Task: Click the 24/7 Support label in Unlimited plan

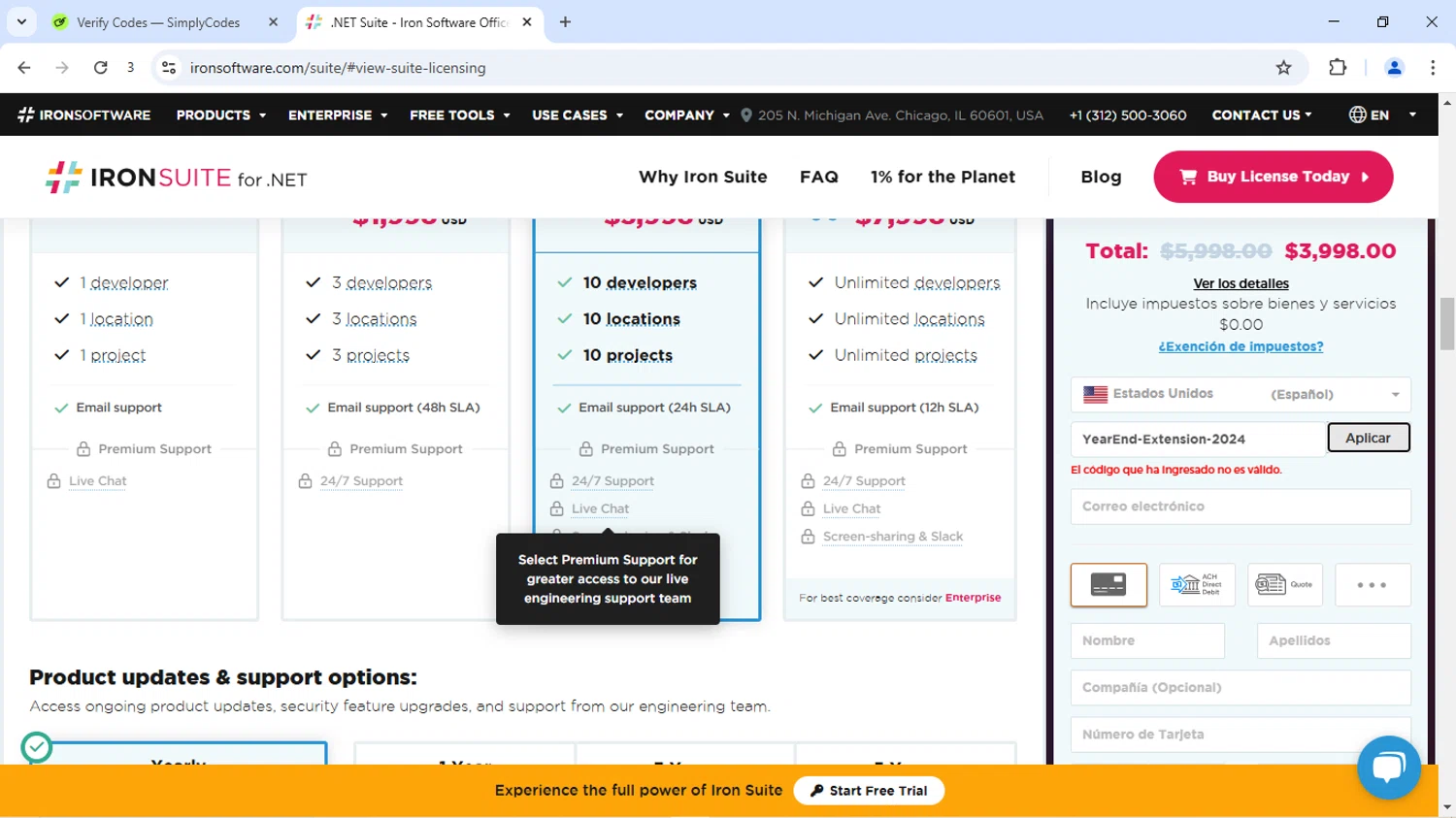Action: point(864,481)
